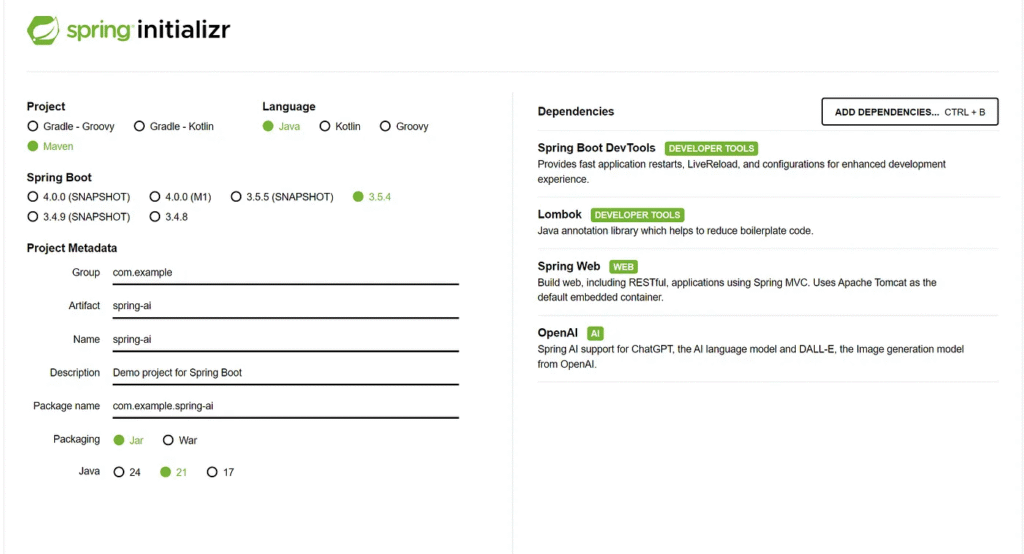The width and height of the screenshot is (1024, 554).
Task: Set Java version to 24
Action: (x=119, y=472)
